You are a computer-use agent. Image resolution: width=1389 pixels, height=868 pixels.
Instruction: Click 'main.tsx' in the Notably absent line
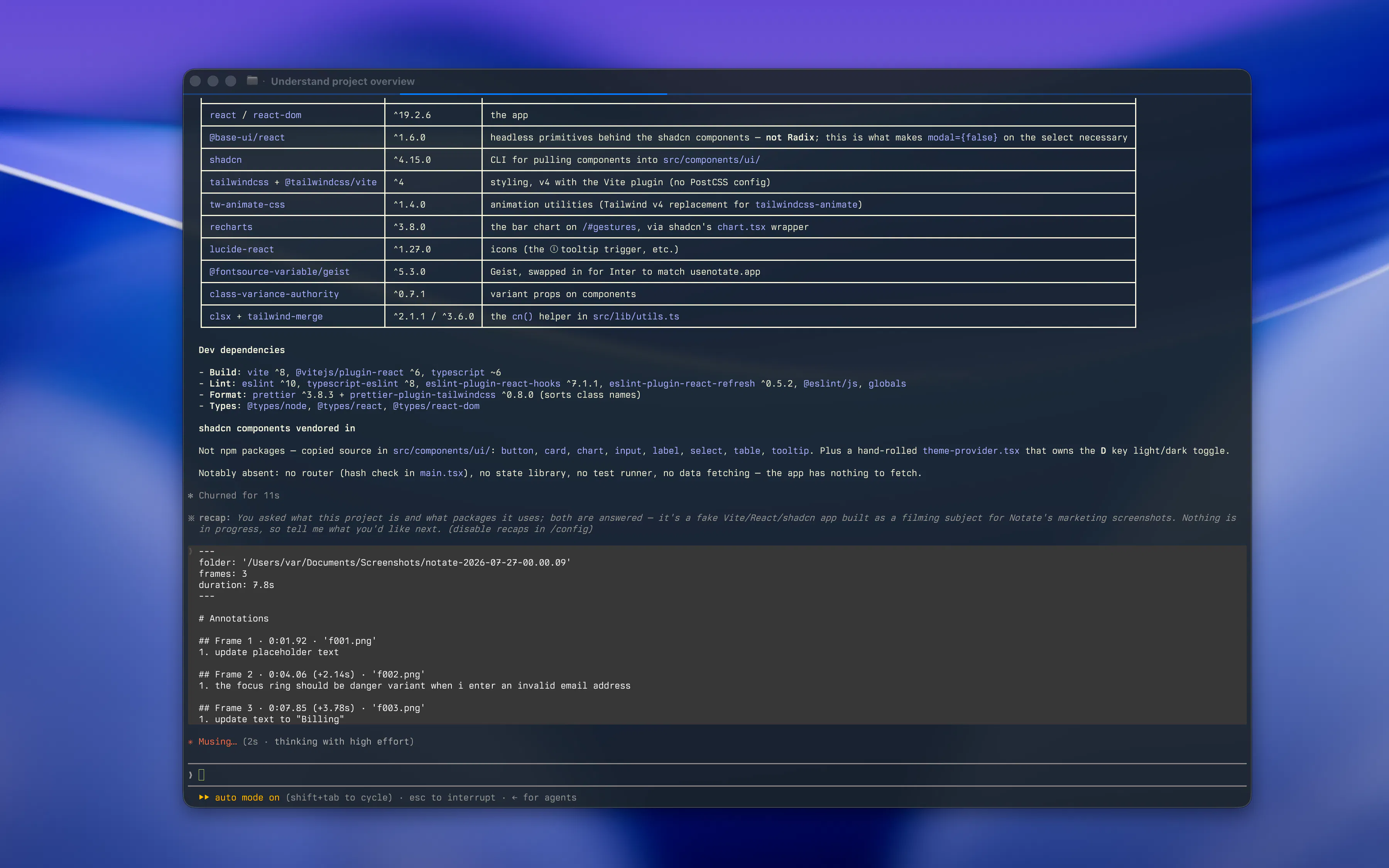click(441, 473)
